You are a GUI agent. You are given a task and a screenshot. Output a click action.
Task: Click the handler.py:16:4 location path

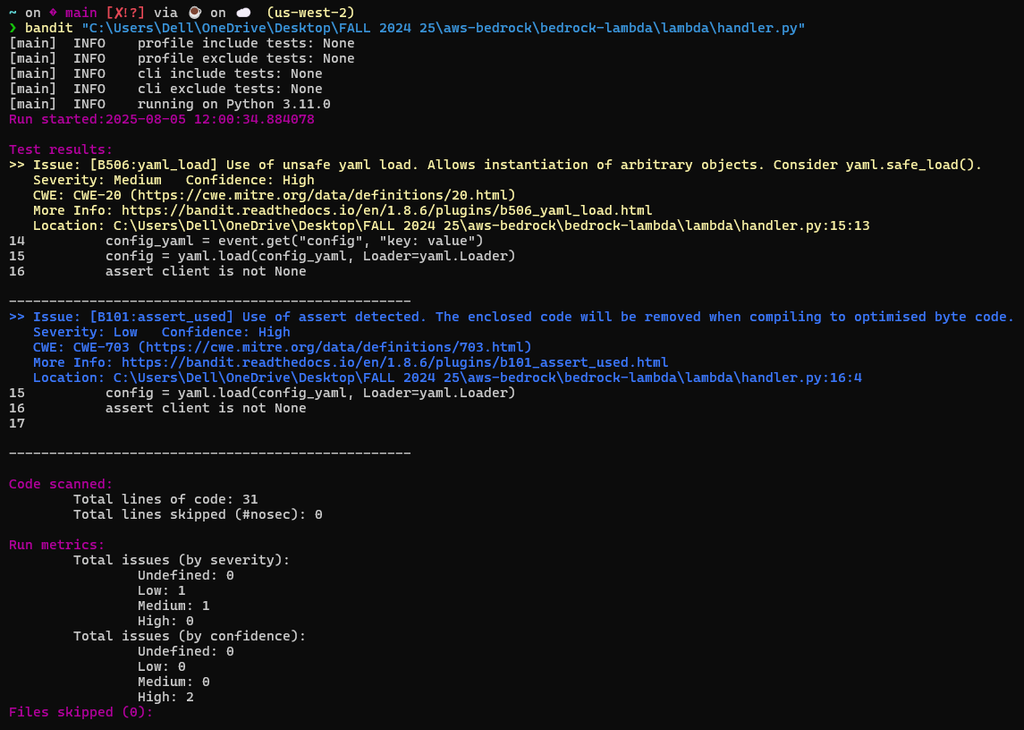487,378
